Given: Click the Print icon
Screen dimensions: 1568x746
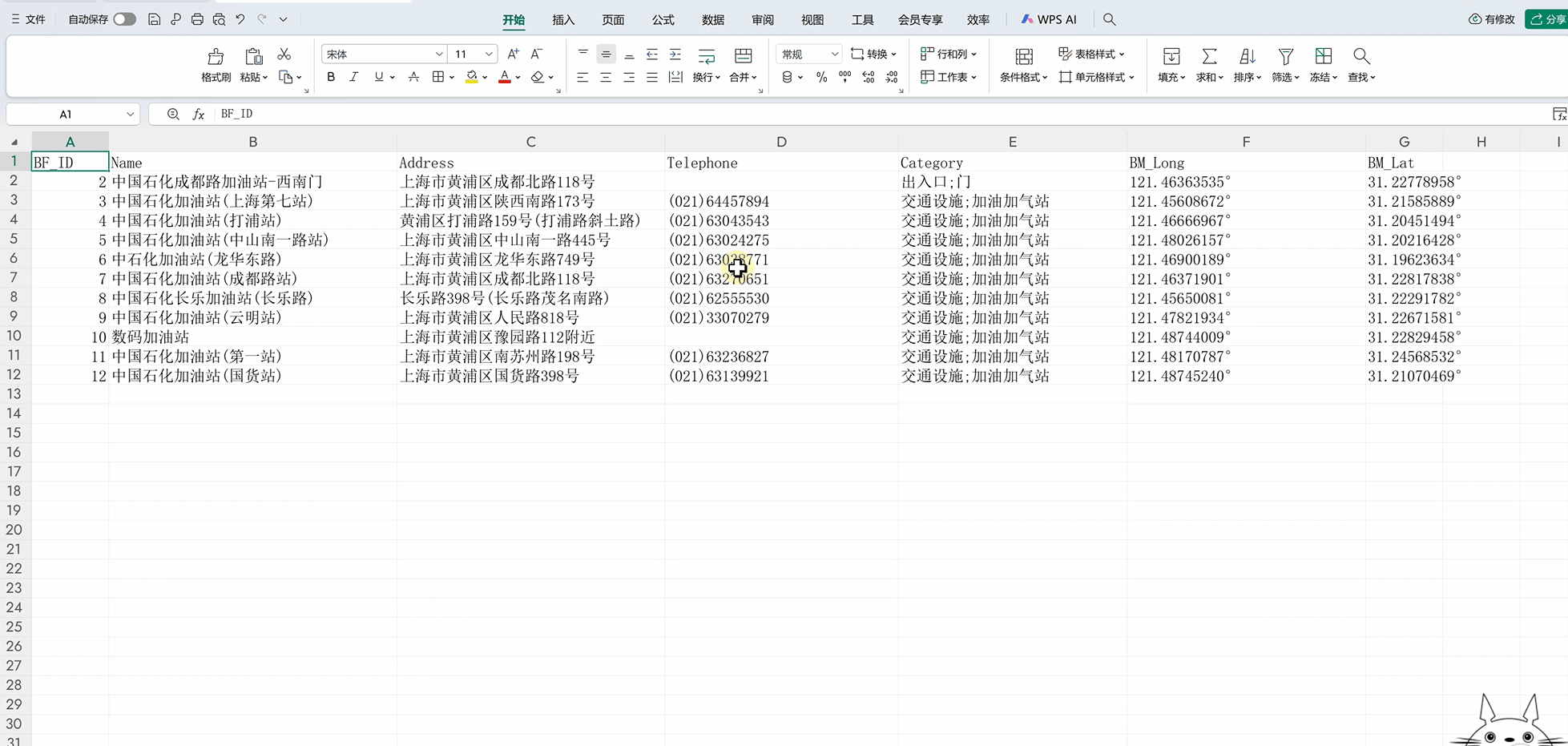Looking at the screenshot, I should (197, 19).
